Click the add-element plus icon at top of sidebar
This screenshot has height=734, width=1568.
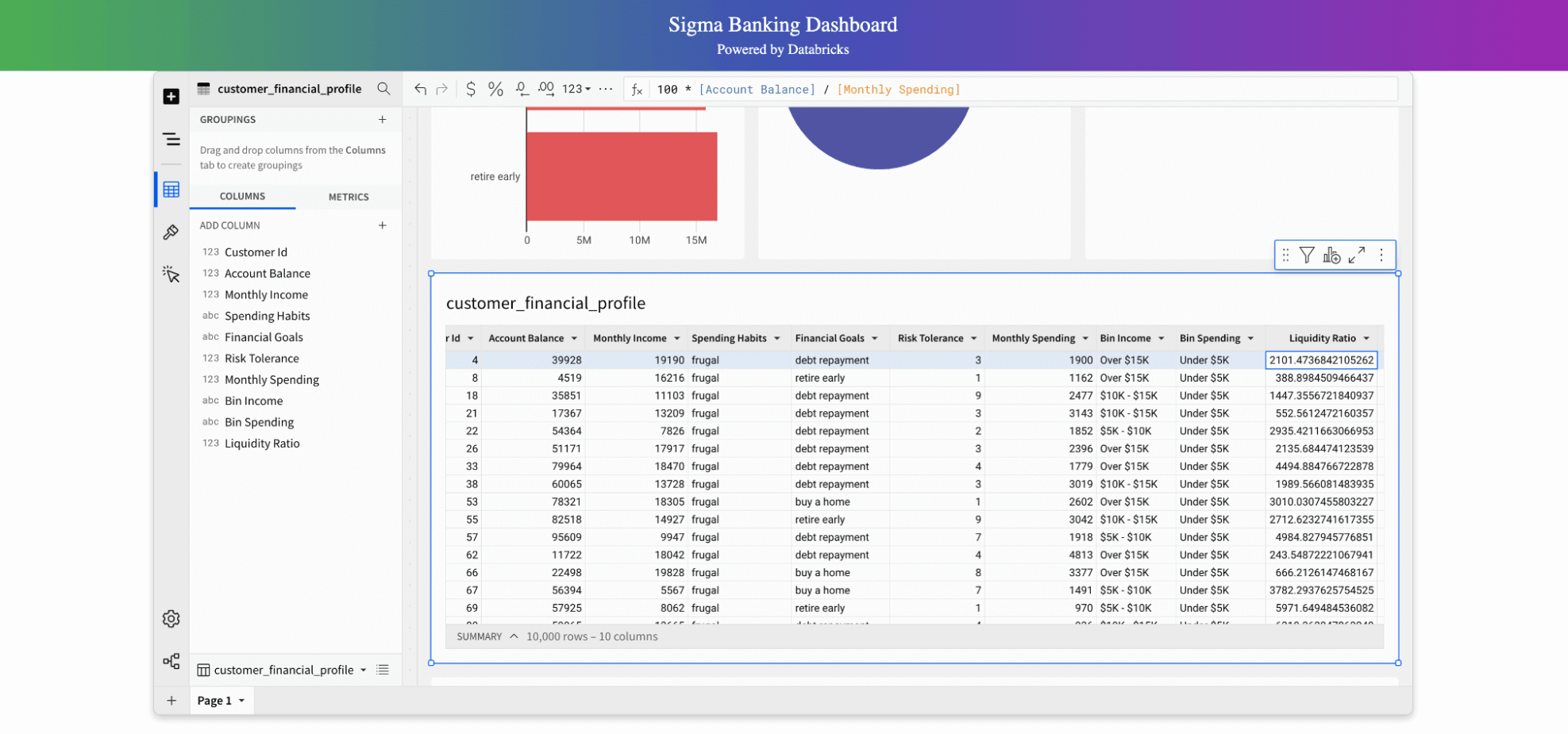(171, 97)
